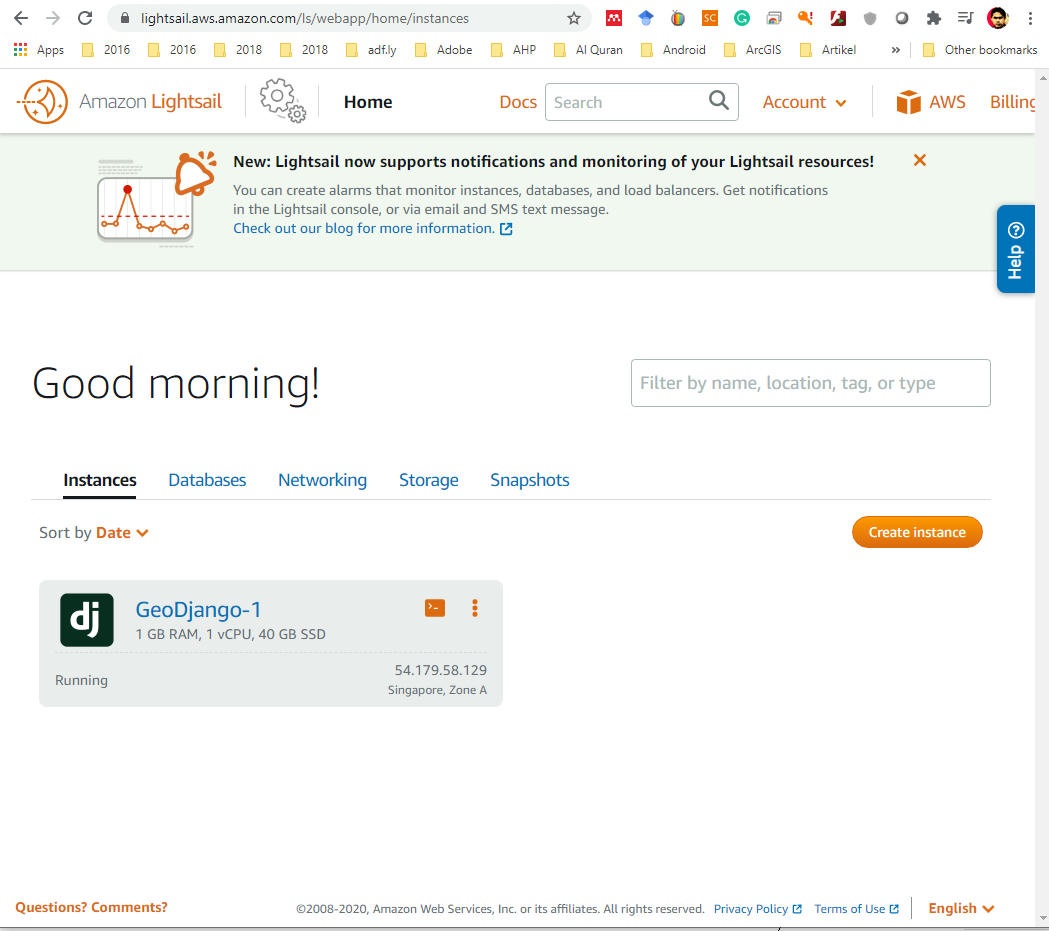
Task: Go back with the browser back arrow
Action: click(21, 18)
